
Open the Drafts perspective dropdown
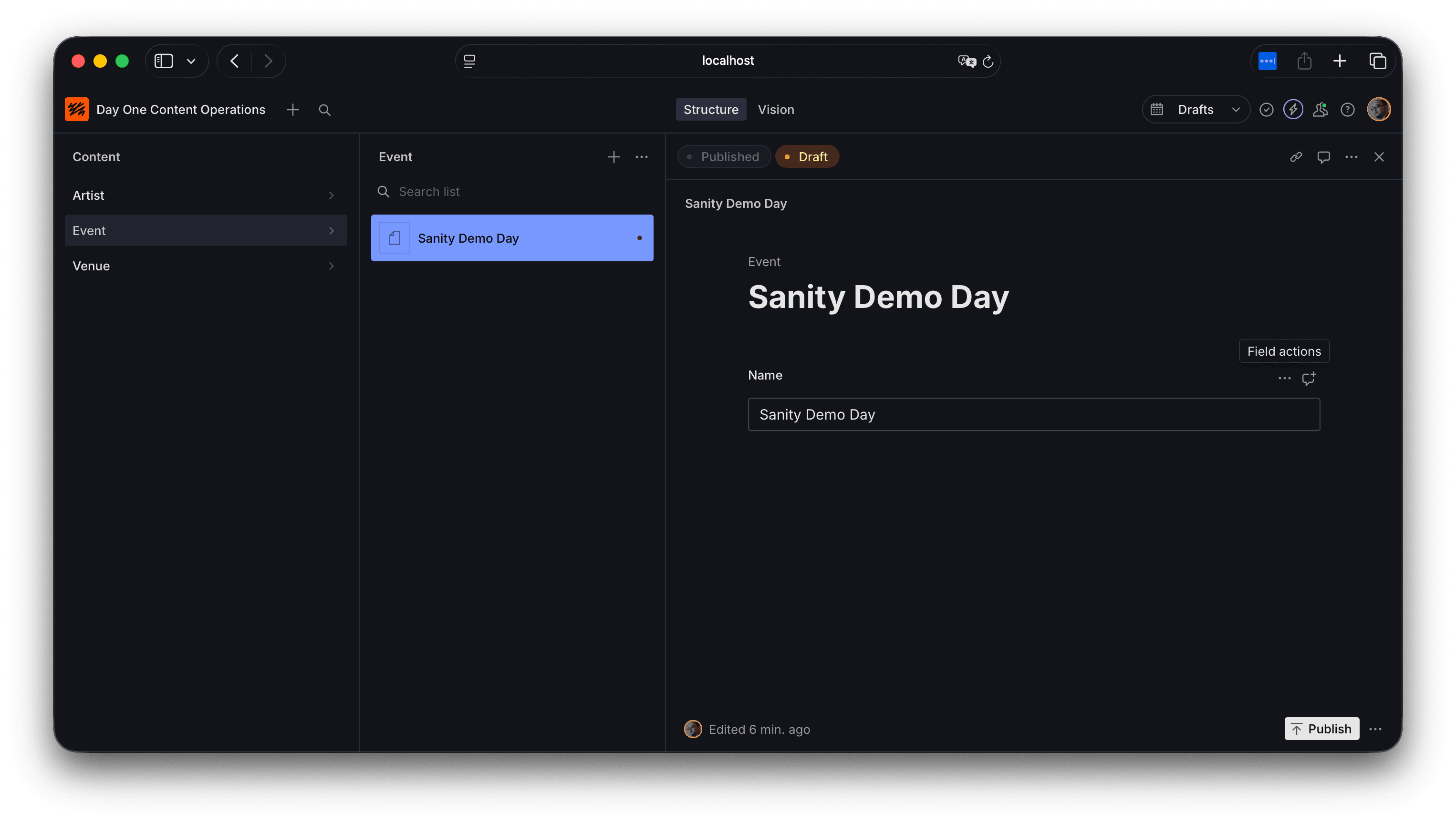click(x=1196, y=110)
